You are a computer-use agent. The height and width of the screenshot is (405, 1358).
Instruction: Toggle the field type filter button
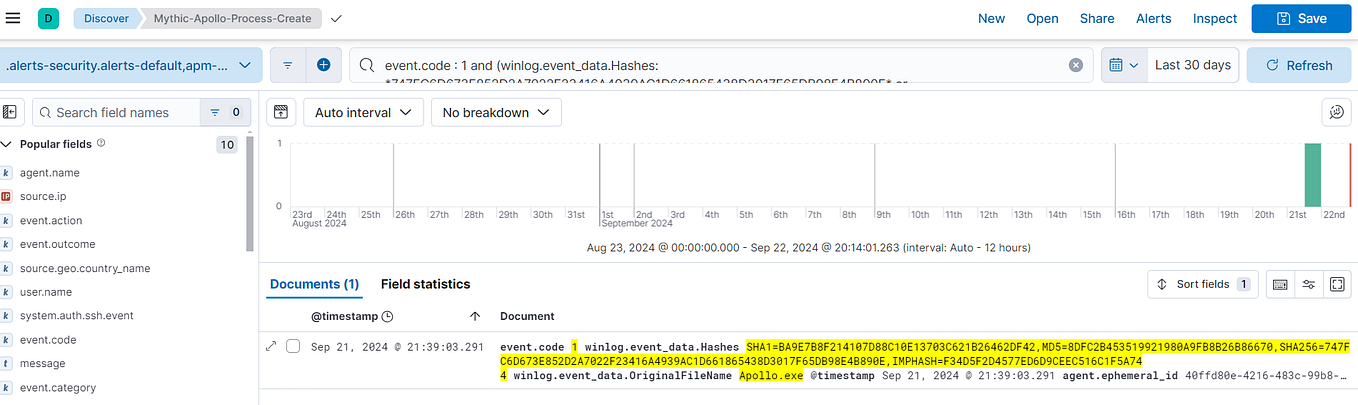tap(225, 112)
